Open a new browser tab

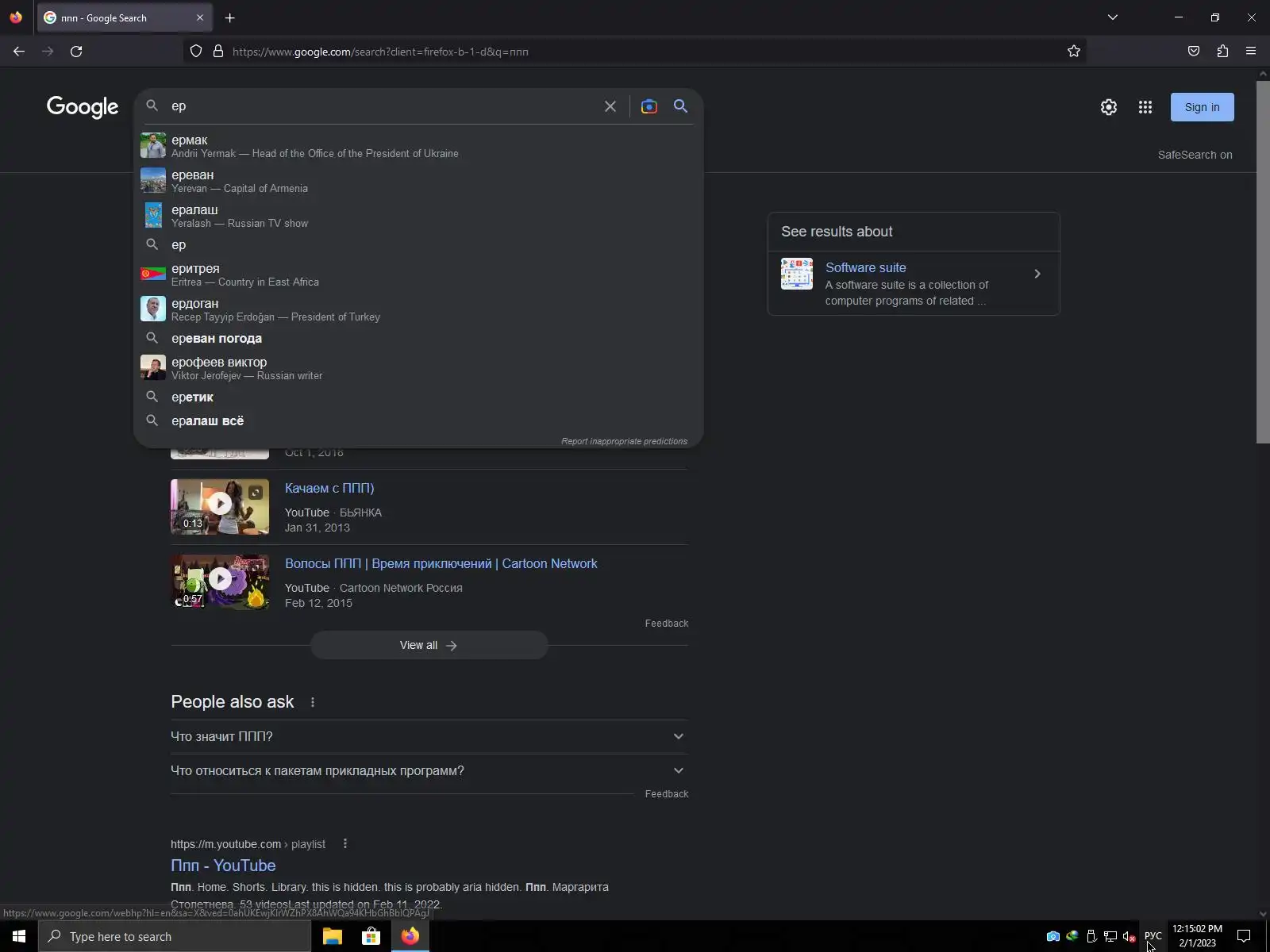pos(229,17)
